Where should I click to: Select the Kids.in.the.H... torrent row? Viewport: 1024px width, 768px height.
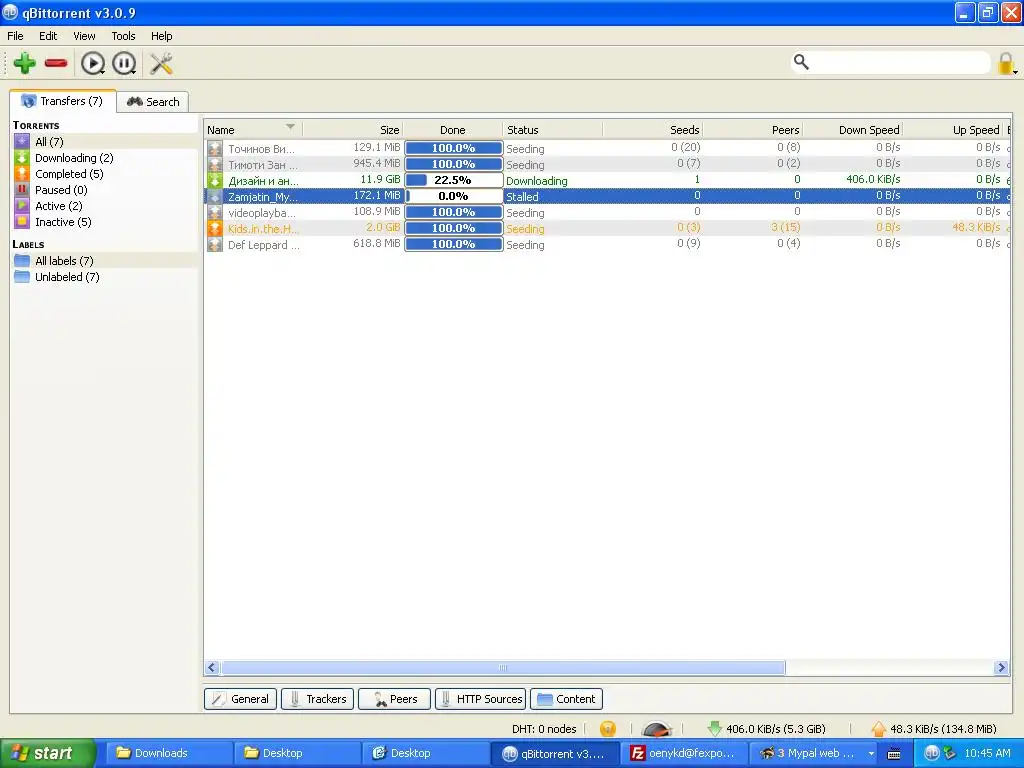coord(607,228)
